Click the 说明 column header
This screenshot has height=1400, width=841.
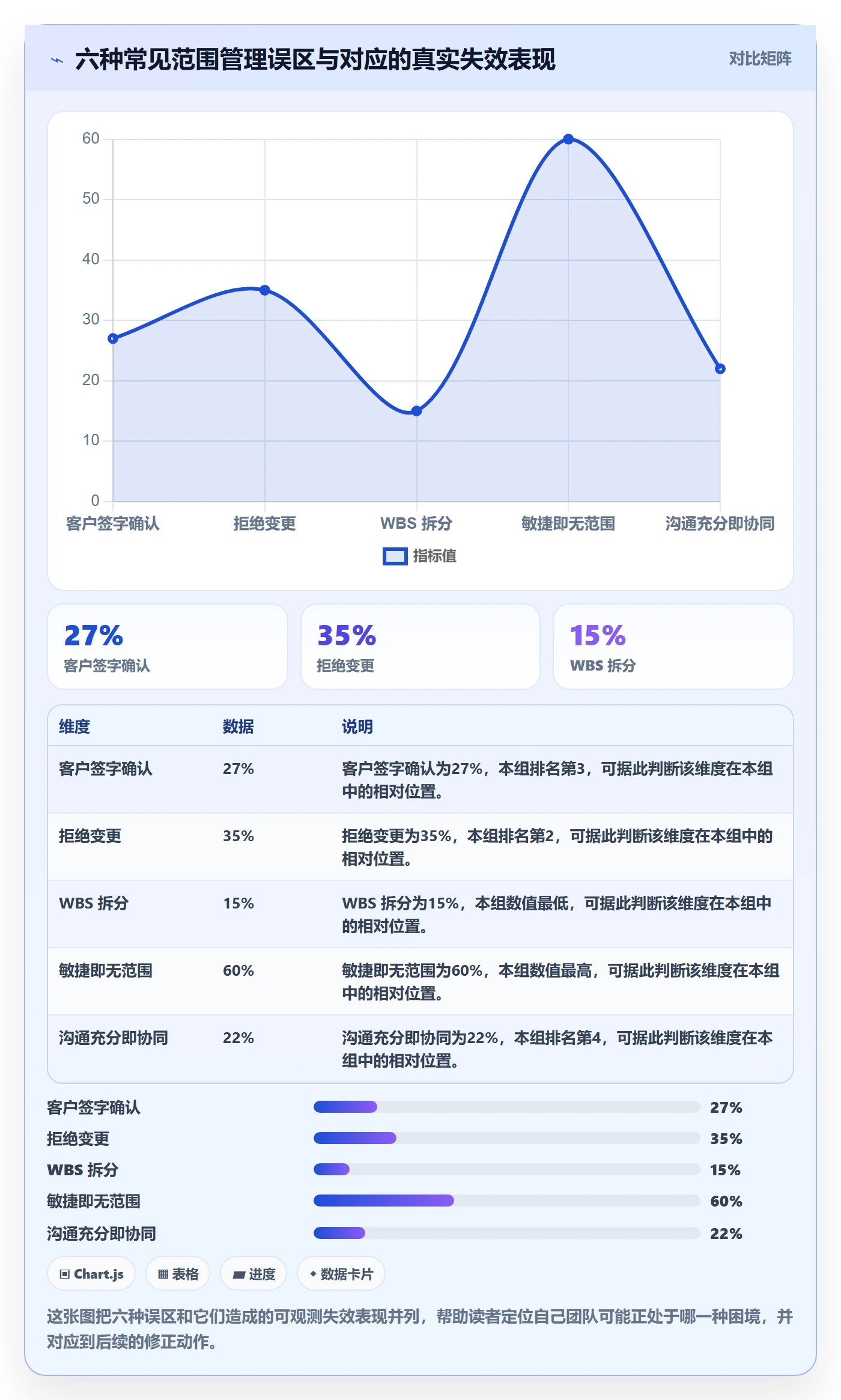coord(357,726)
